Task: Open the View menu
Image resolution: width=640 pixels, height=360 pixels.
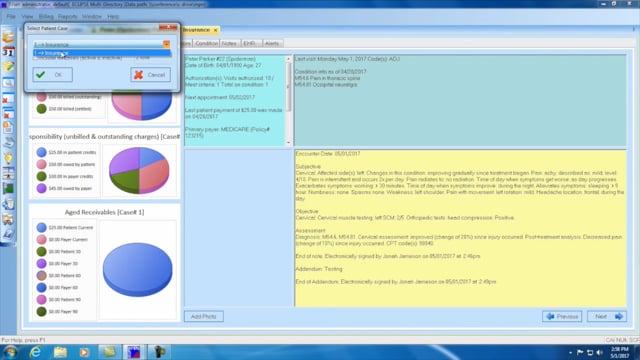Action: click(27, 17)
